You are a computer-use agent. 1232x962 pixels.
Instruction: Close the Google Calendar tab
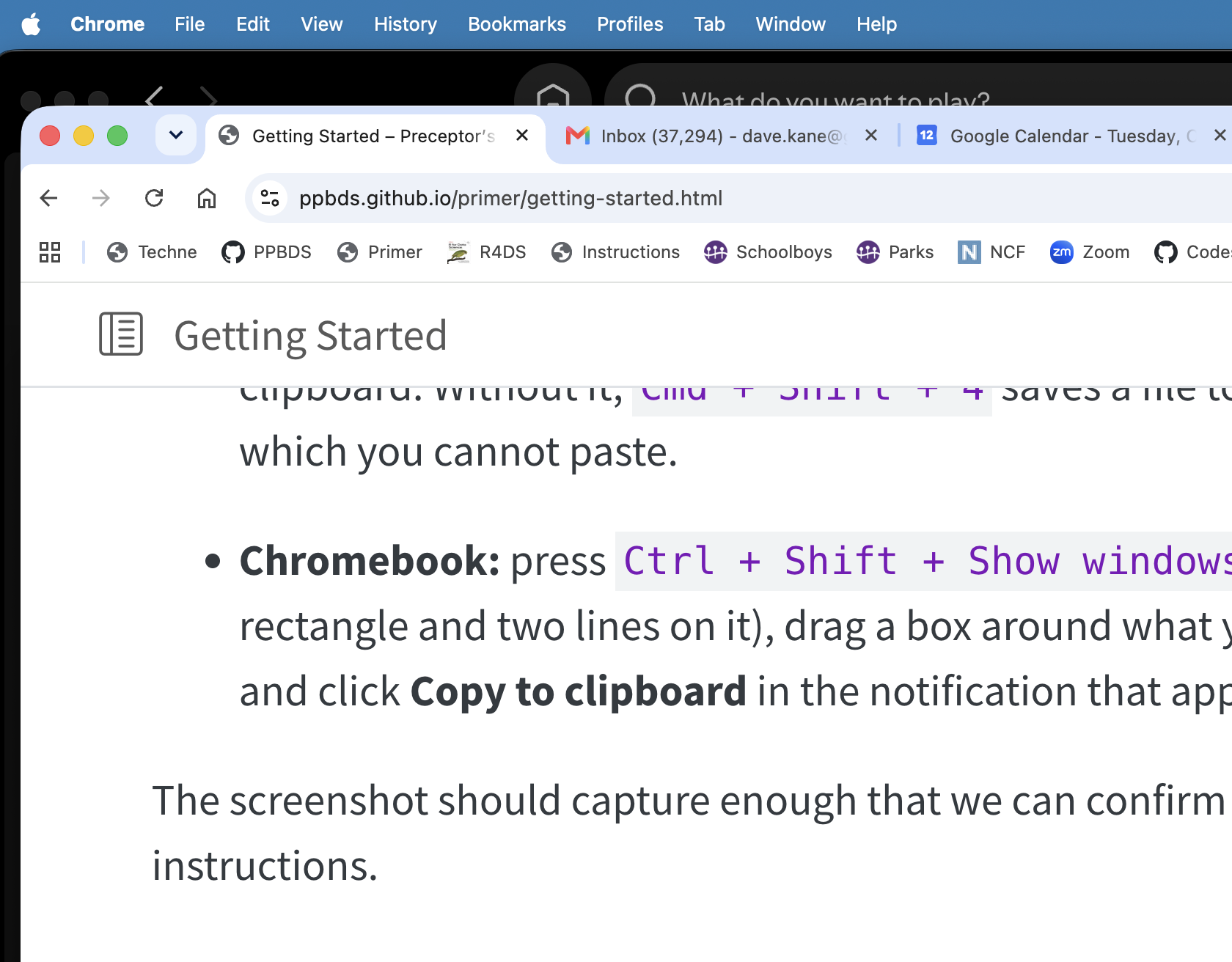click(1220, 136)
